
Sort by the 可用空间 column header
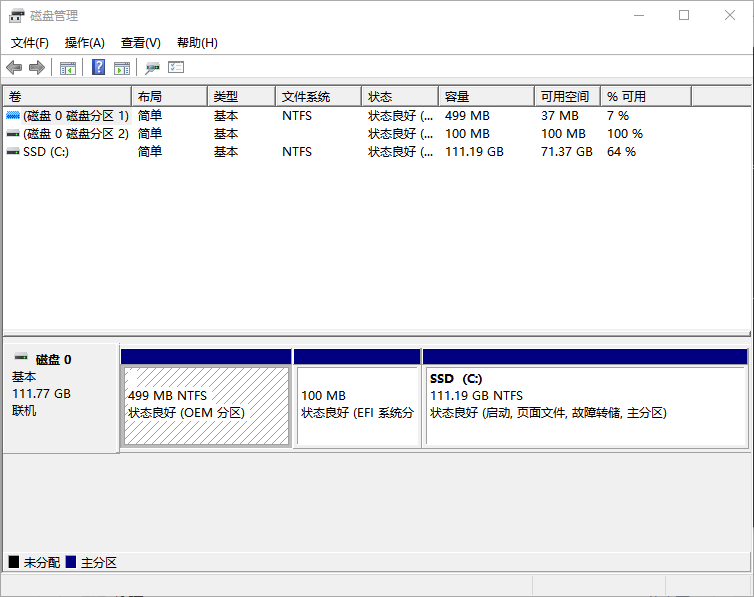click(x=567, y=97)
